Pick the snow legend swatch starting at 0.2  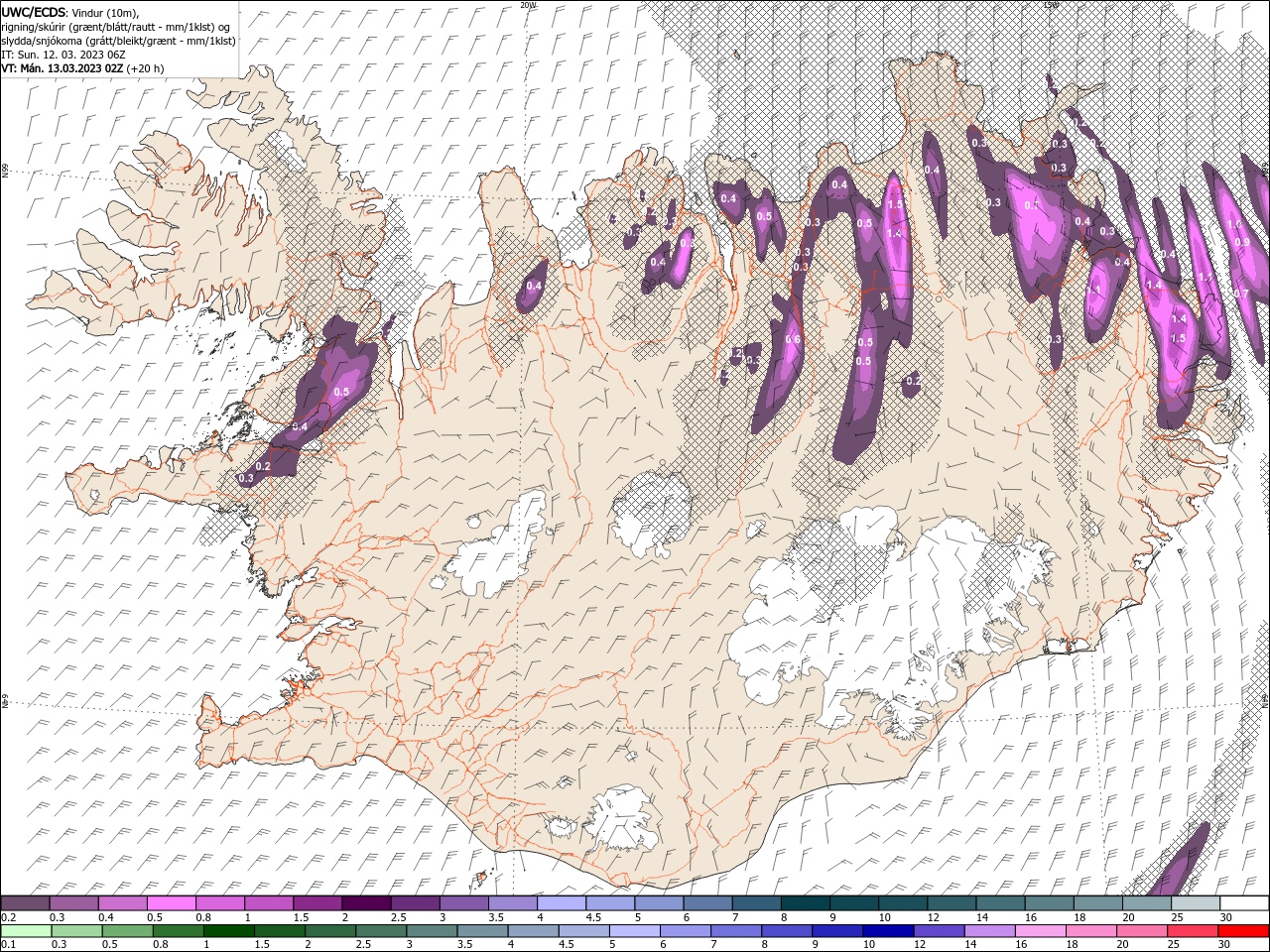(x=25, y=902)
